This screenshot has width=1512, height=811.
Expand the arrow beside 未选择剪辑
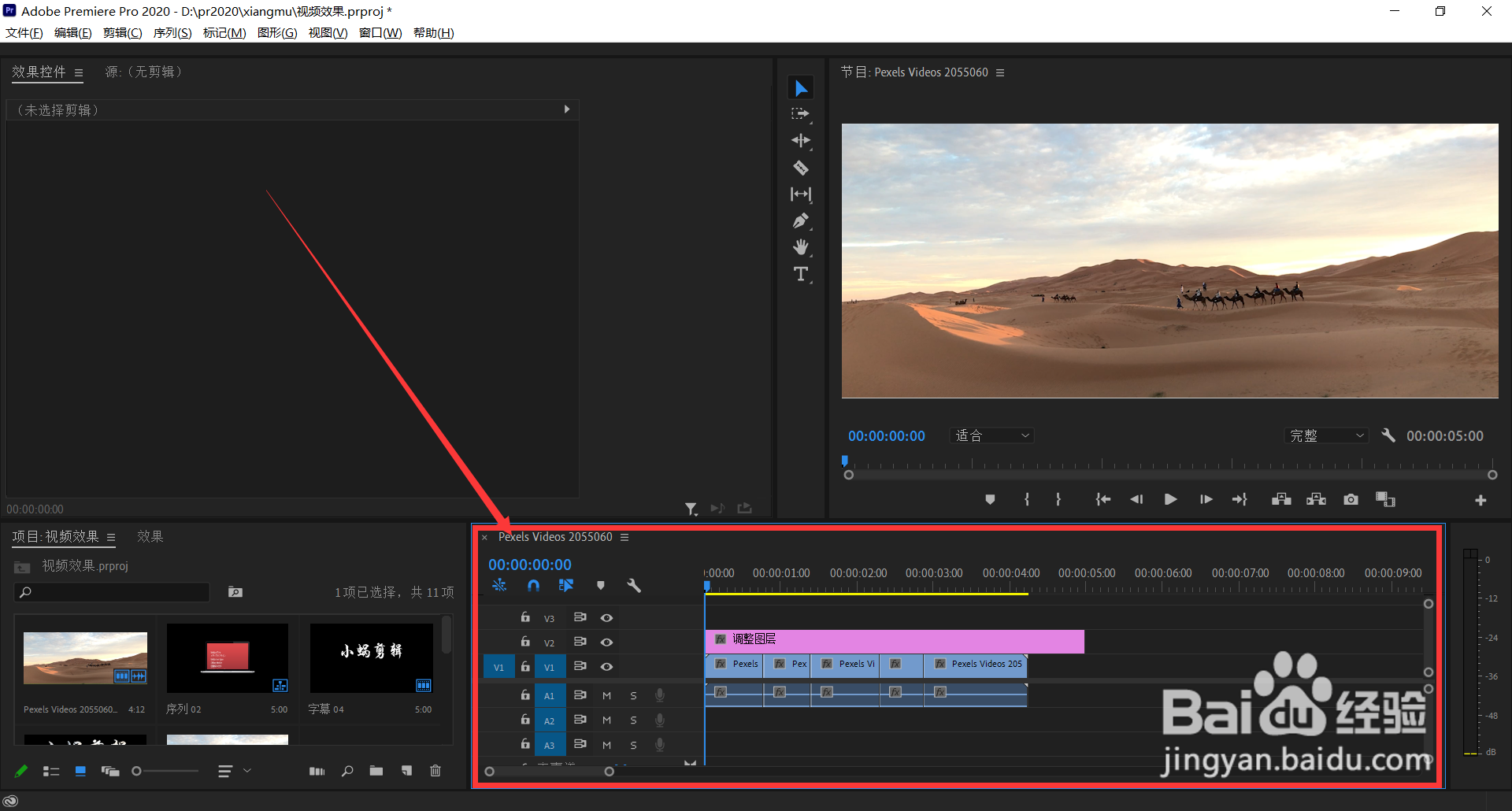[566, 109]
